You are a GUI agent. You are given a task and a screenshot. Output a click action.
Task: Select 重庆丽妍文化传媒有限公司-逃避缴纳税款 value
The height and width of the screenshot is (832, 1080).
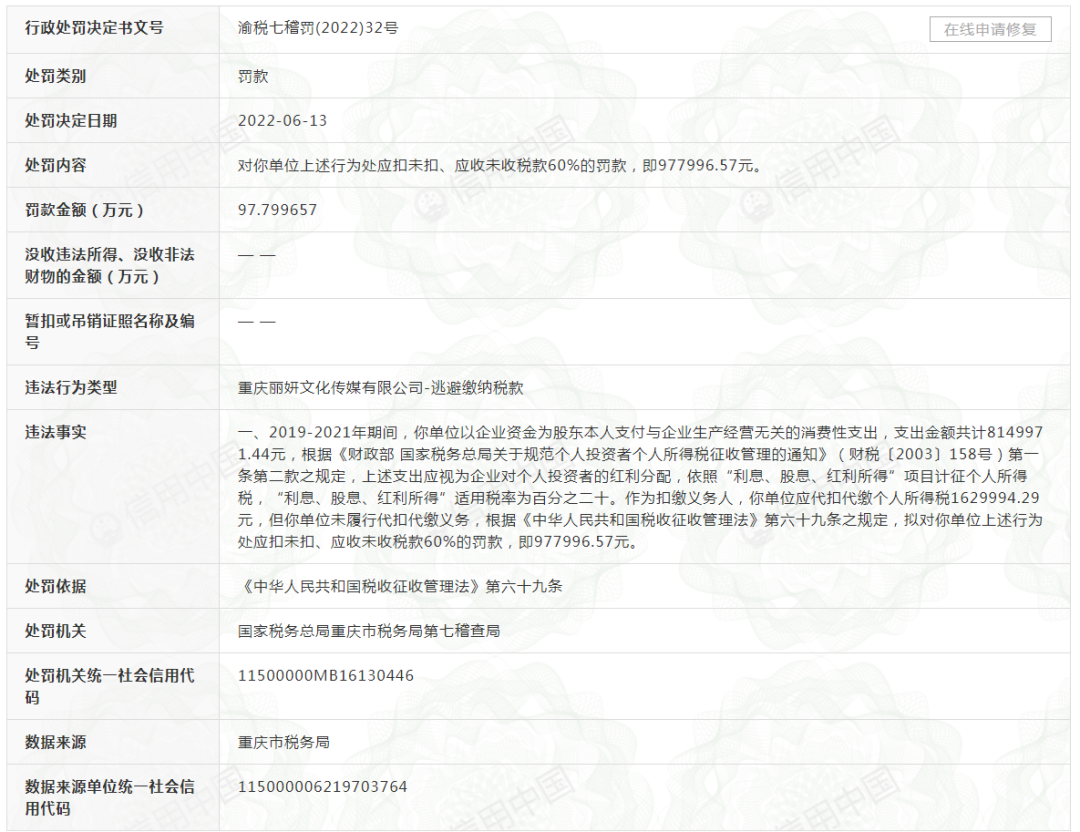(380, 388)
